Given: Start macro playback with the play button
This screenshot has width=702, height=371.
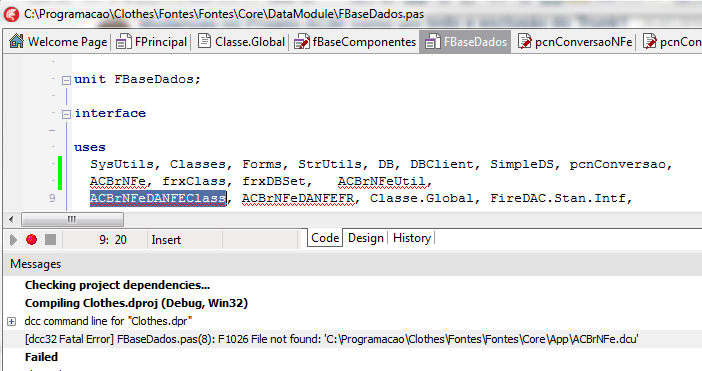Looking at the screenshot, I should [13, 240].
